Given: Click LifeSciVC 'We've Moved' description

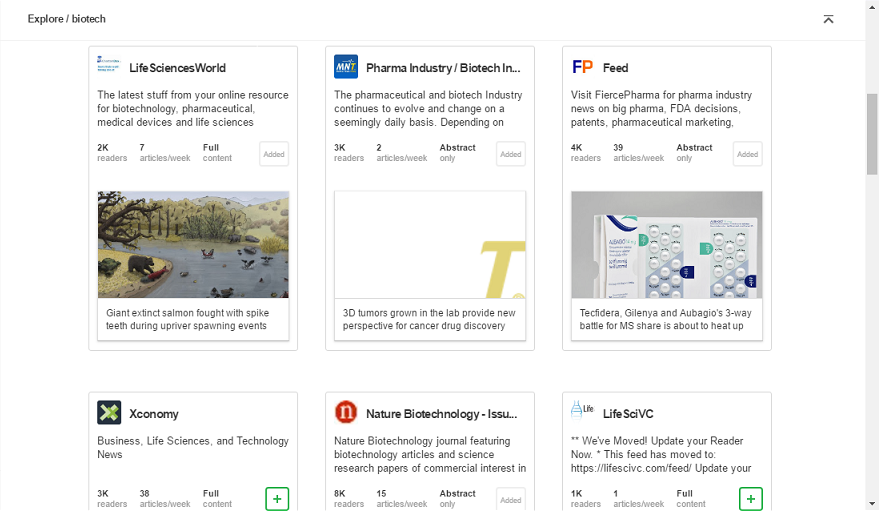Looking at the screenshot, I should 661,454.
